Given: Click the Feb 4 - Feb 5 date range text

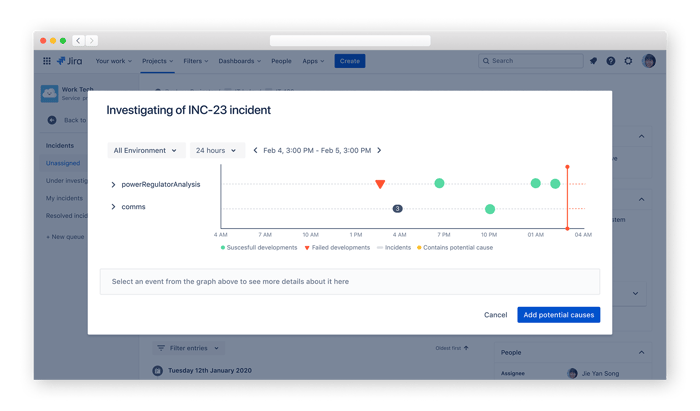Looking at the screenshot, I should click(317, 150).
